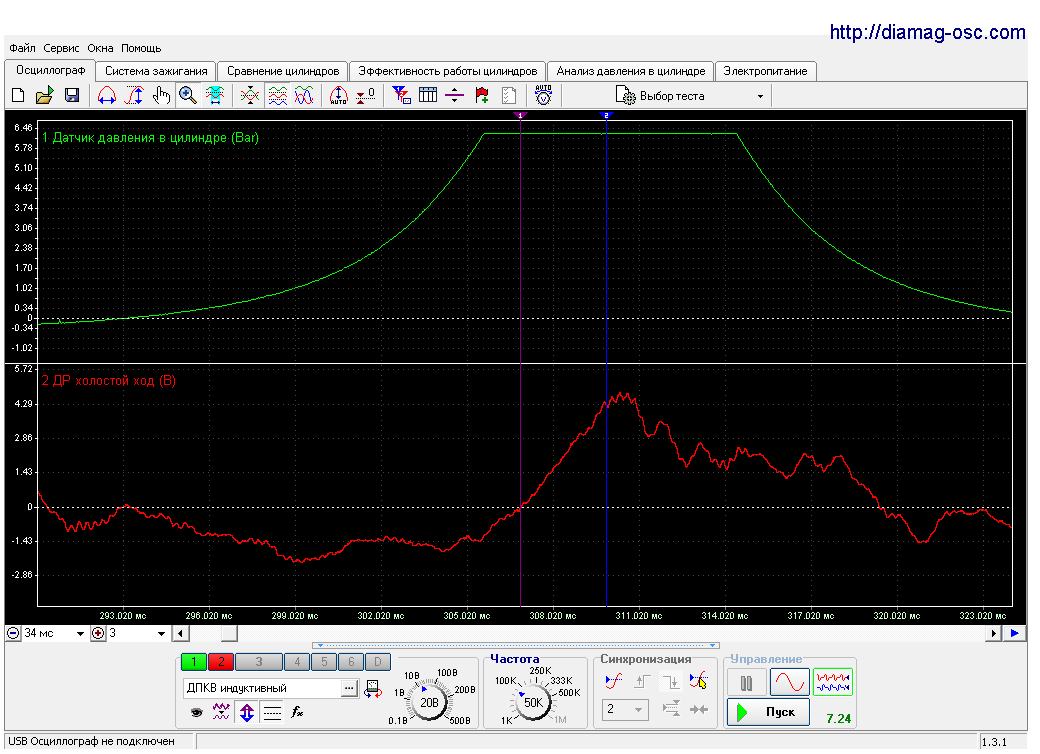Pick the hand pan tool
This screenshot has width=1040, height=754.
click(x=161, y=96)
